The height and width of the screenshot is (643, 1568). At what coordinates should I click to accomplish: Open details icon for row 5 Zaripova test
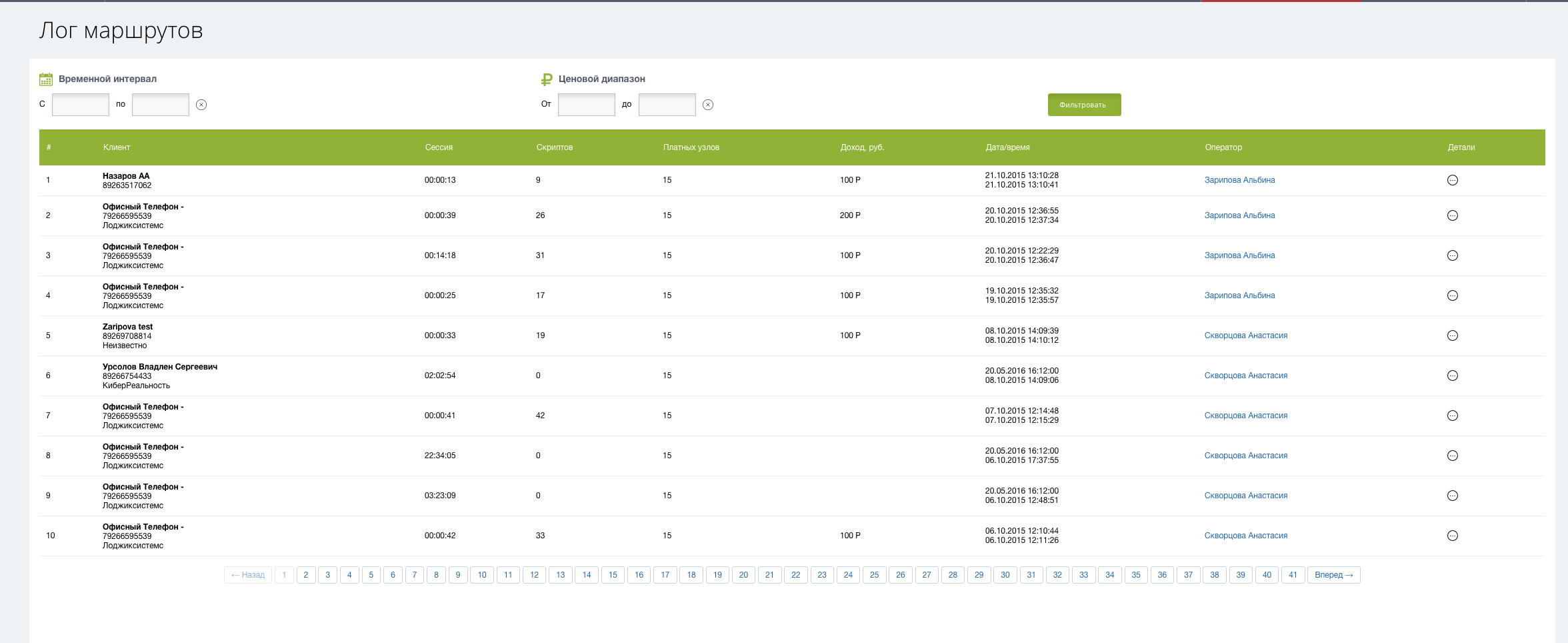[x=1452, y=336]
